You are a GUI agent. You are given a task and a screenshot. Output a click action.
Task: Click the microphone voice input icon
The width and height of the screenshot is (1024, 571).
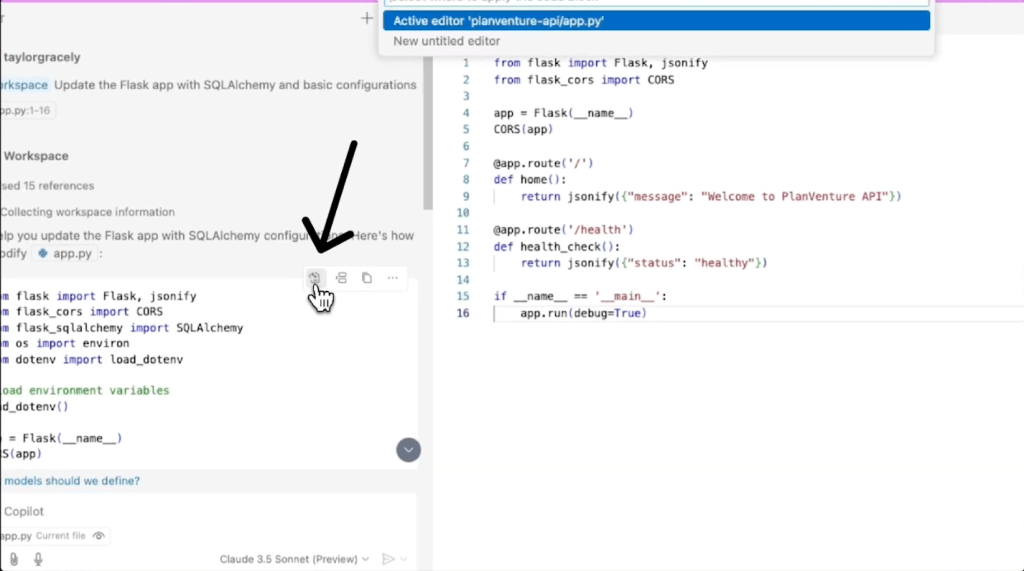click(39, 559)
